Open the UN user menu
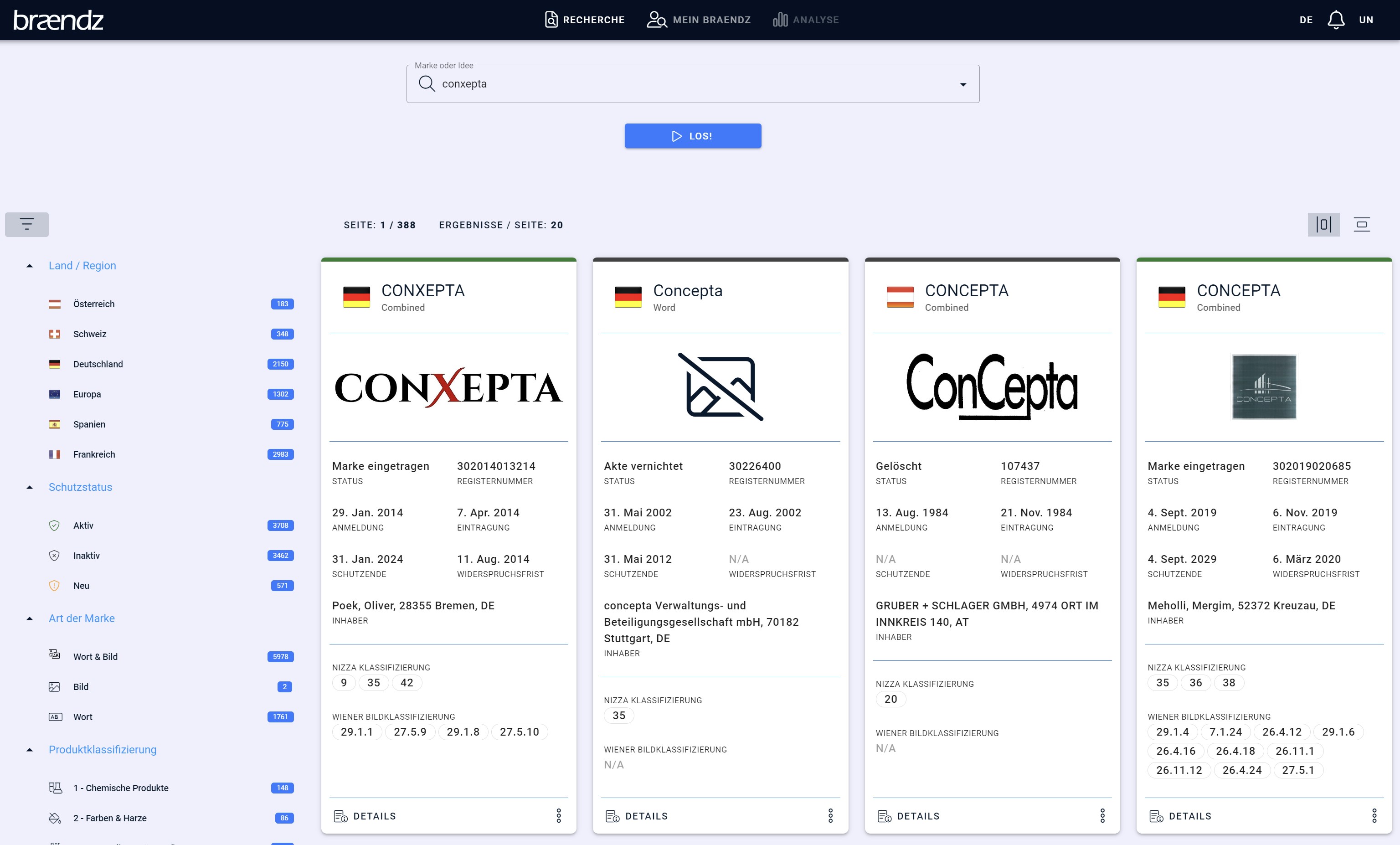This screenshot has height=845, width=1400. [1366, 20]
